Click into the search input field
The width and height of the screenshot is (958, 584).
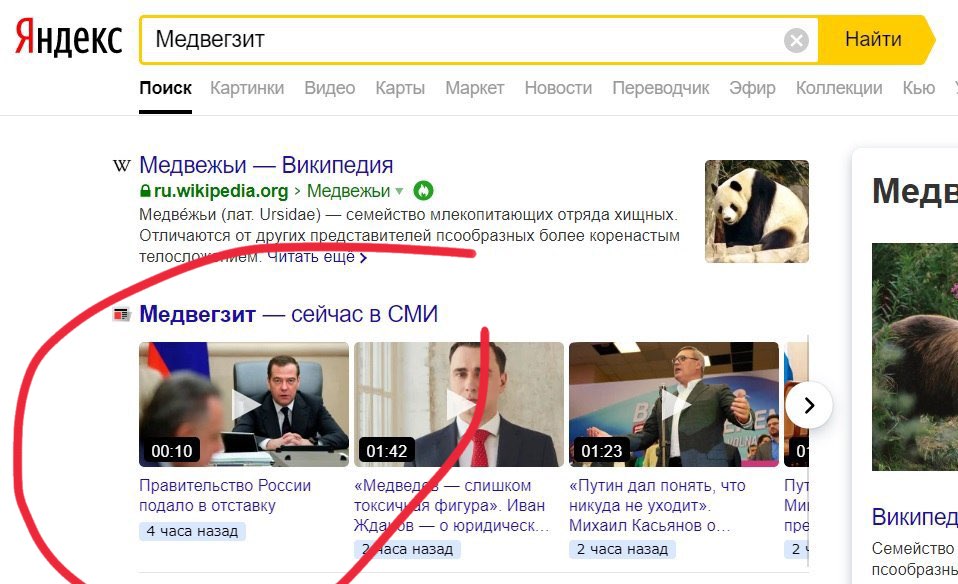464,40
